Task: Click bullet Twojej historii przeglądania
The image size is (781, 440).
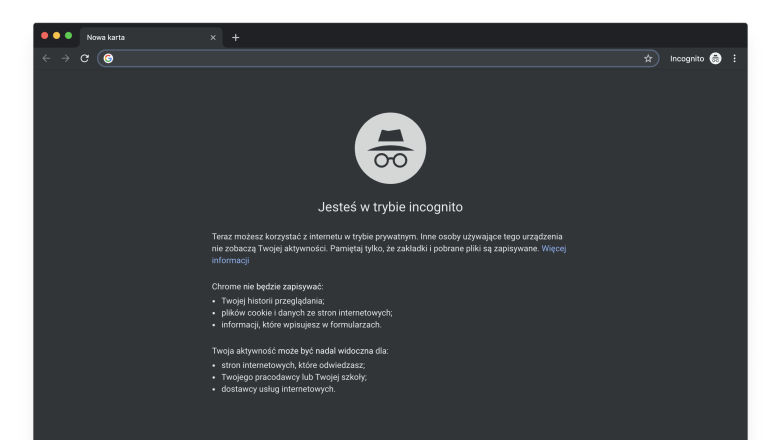Action: (x=273, y=301)
